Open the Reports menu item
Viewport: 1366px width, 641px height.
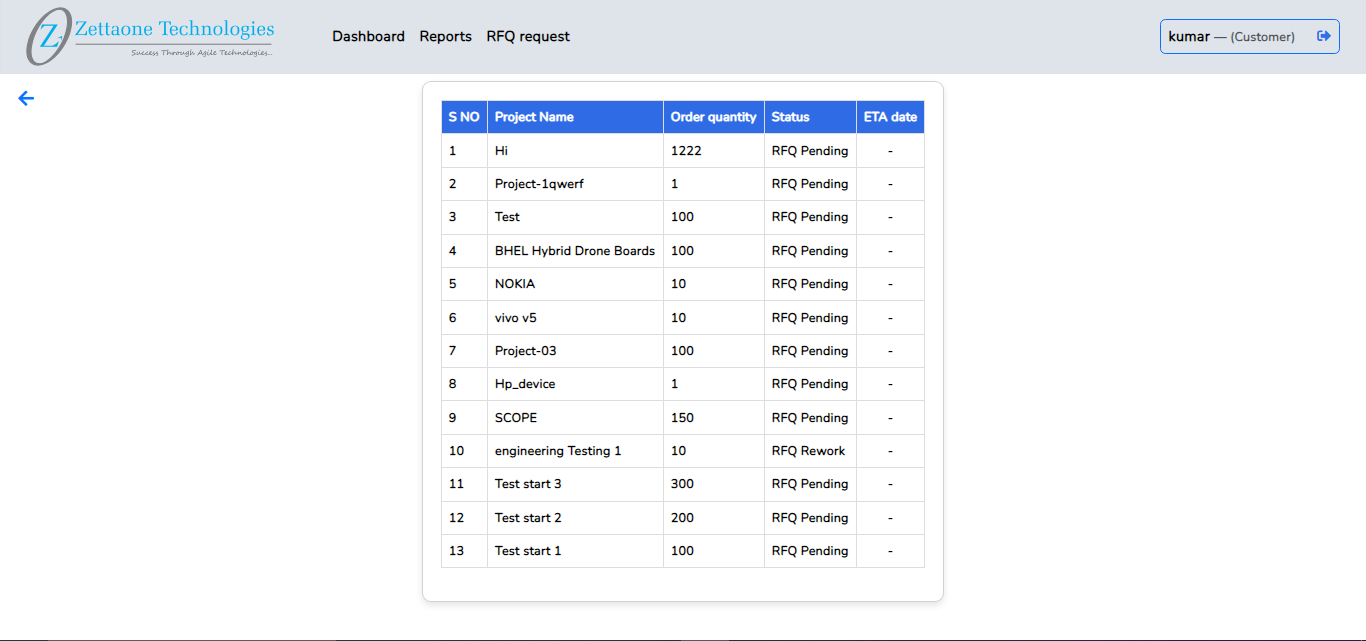tap(445, 36)
